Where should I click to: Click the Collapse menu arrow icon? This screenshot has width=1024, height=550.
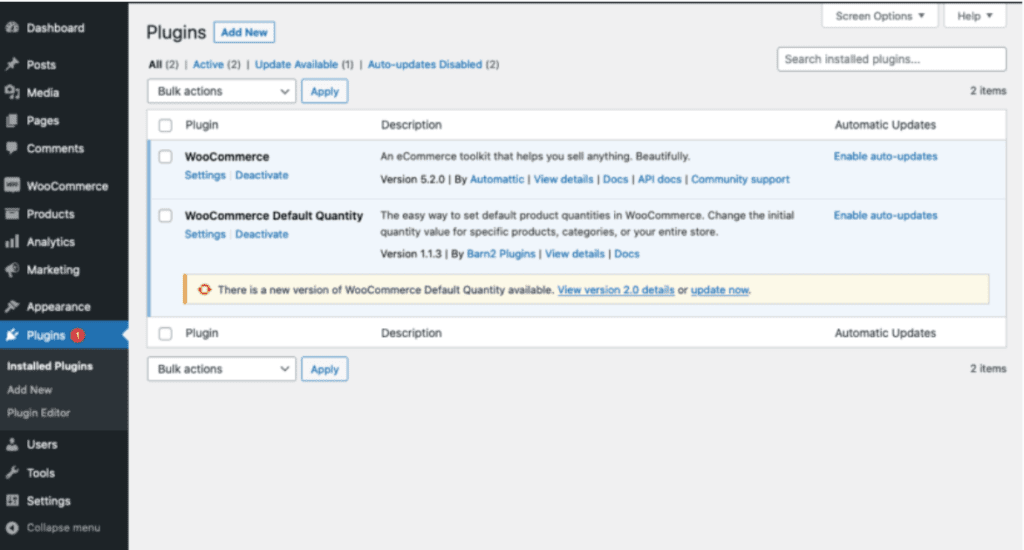(12, 528)
